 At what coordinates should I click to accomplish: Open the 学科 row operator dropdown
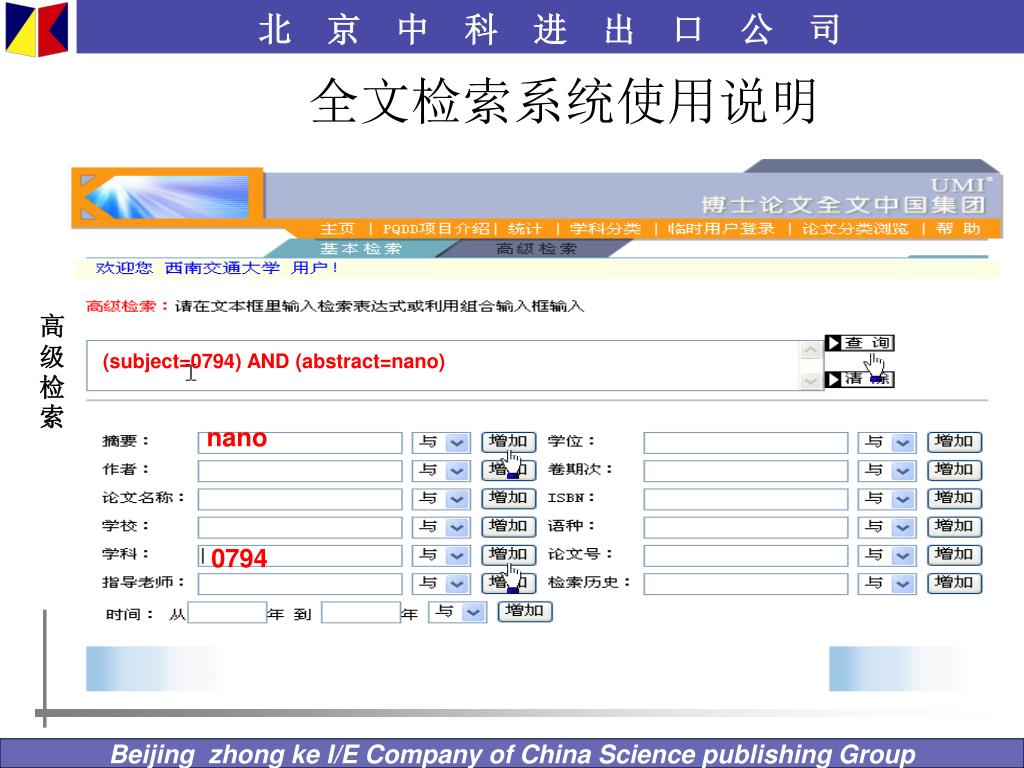441,556
